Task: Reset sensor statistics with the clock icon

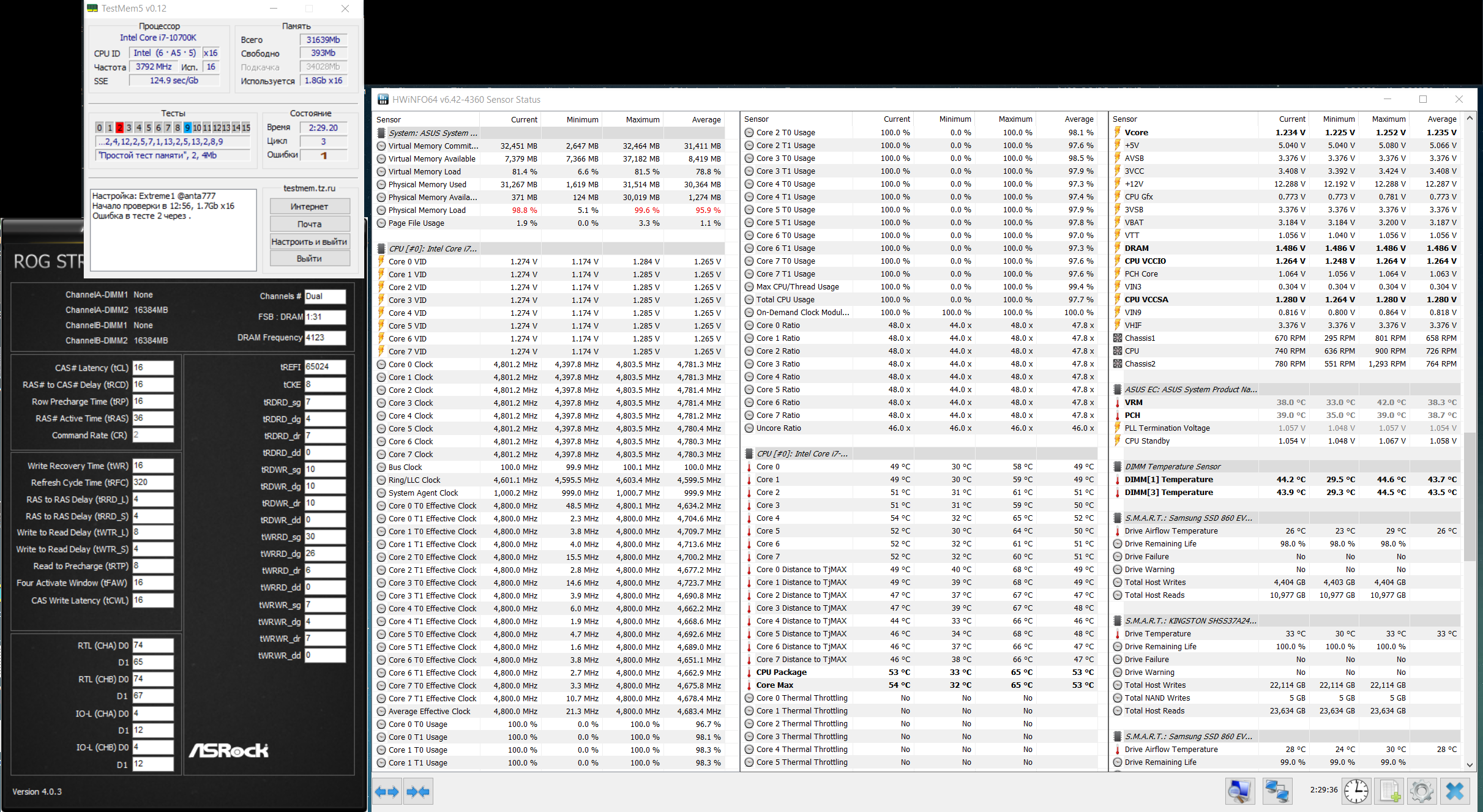Action: tap(1356, 791)
